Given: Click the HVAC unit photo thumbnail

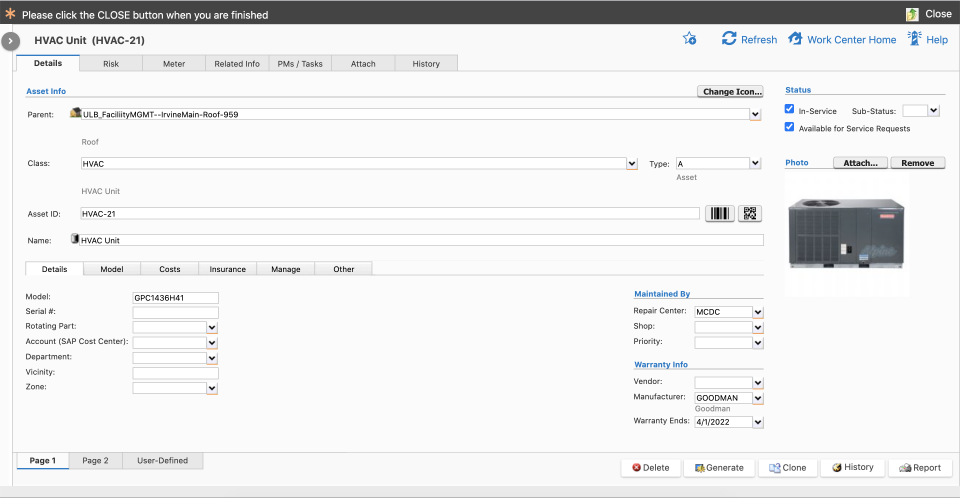Looking at the screenshot, I should pyautogui.click(x=846, y=232).
